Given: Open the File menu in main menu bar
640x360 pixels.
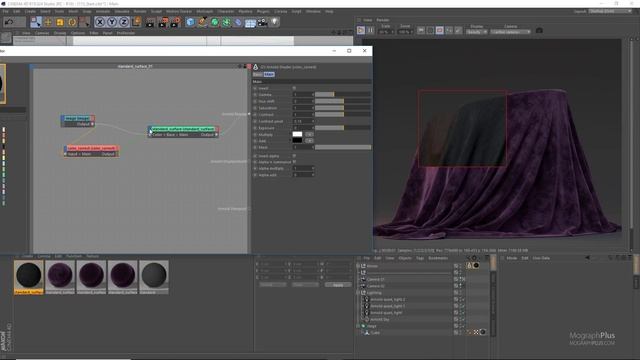Looking at the screenshot, I should (5, 11).
